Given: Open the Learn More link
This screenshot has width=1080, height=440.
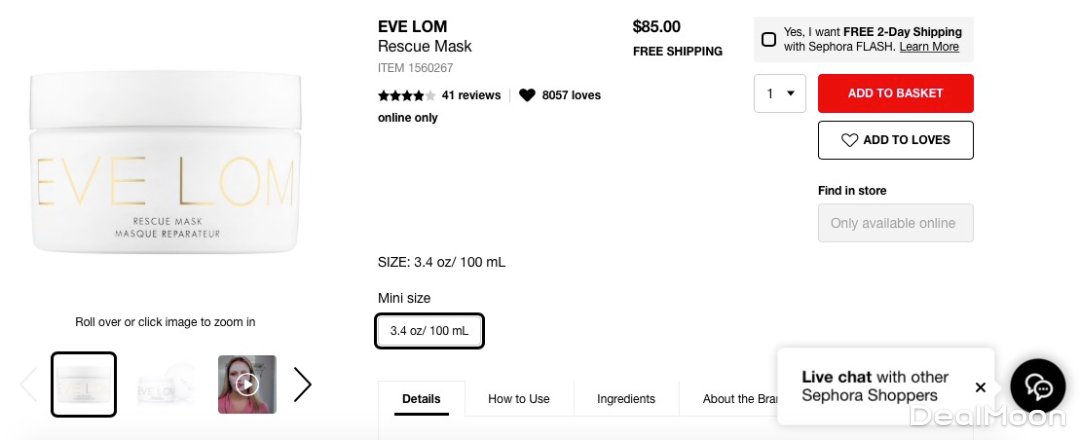Looking at the screenshot, I should tap(929, 47).
